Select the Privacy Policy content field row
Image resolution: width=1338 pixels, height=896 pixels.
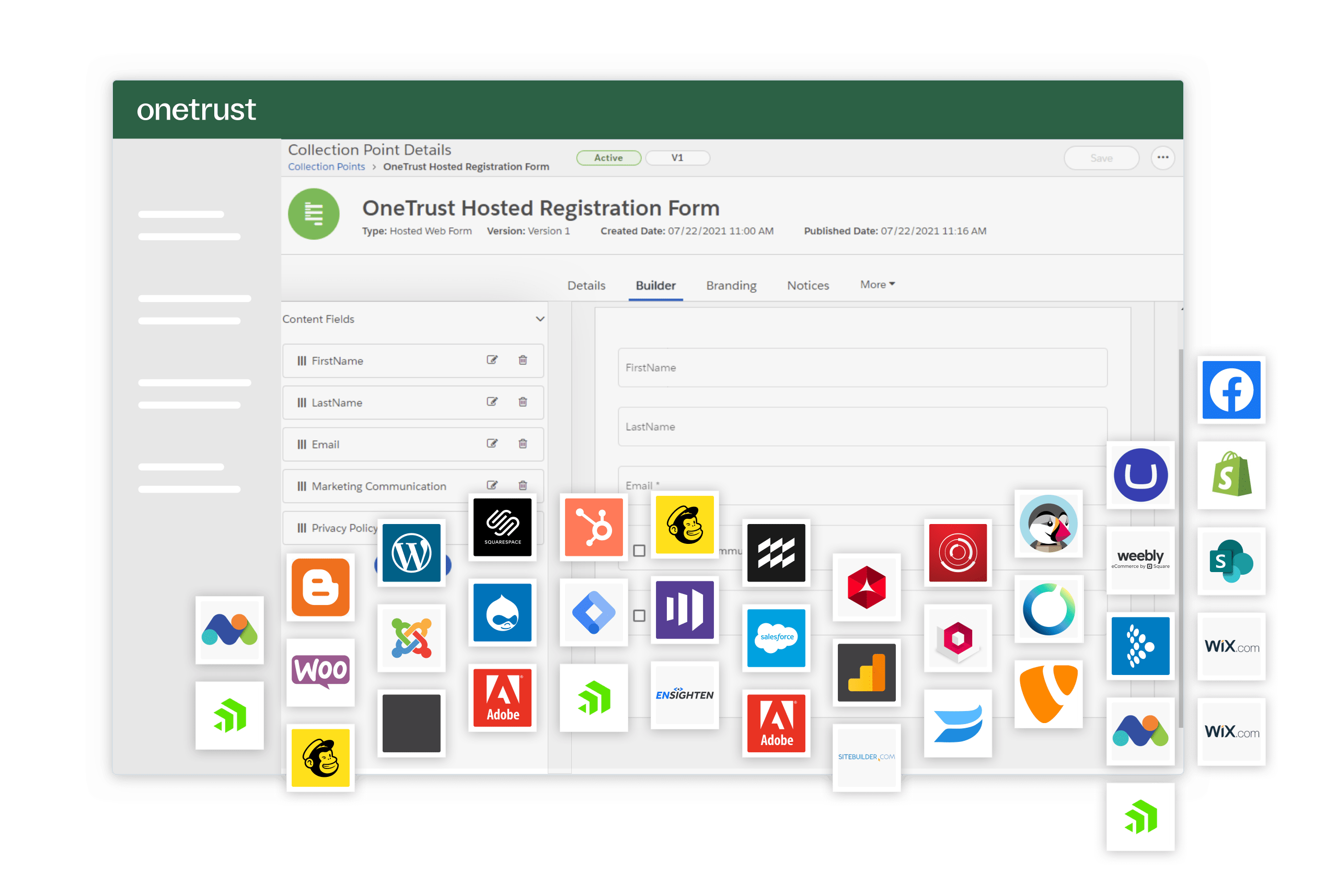click(413, 528)
